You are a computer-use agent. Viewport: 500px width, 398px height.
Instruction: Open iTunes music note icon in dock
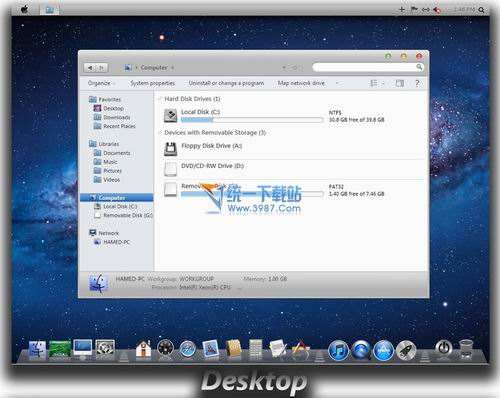(339, 350)
